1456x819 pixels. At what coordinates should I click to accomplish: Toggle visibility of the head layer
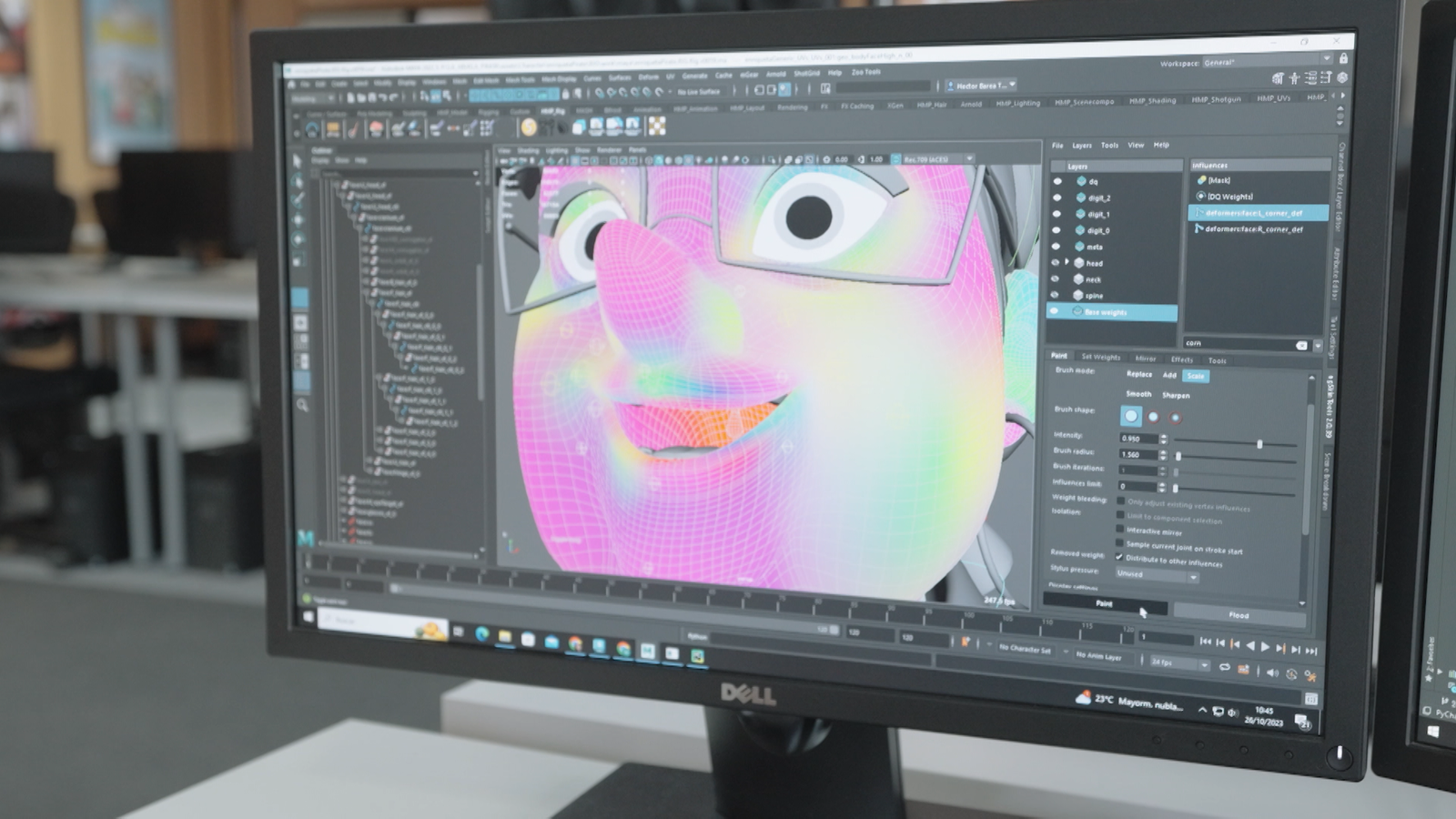[x=1057, y=263]
